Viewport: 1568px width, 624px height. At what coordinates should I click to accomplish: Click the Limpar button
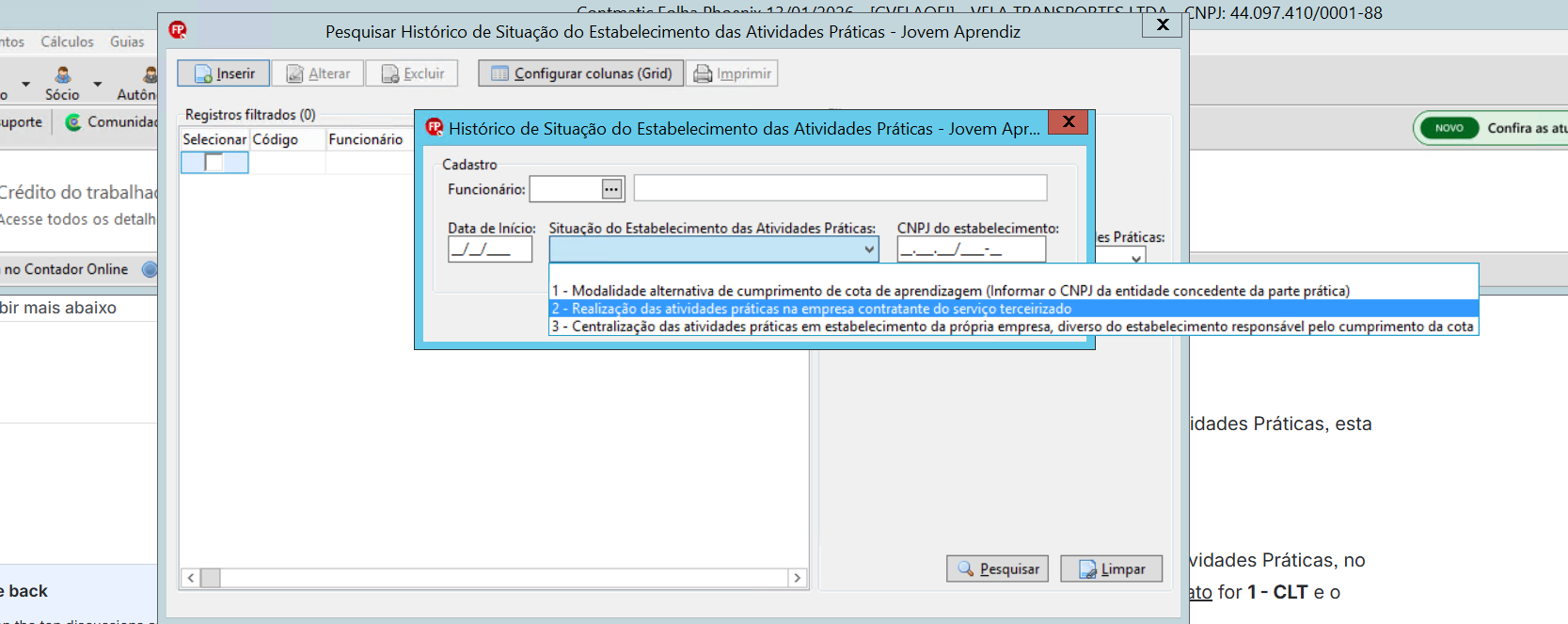point(1111,568)
